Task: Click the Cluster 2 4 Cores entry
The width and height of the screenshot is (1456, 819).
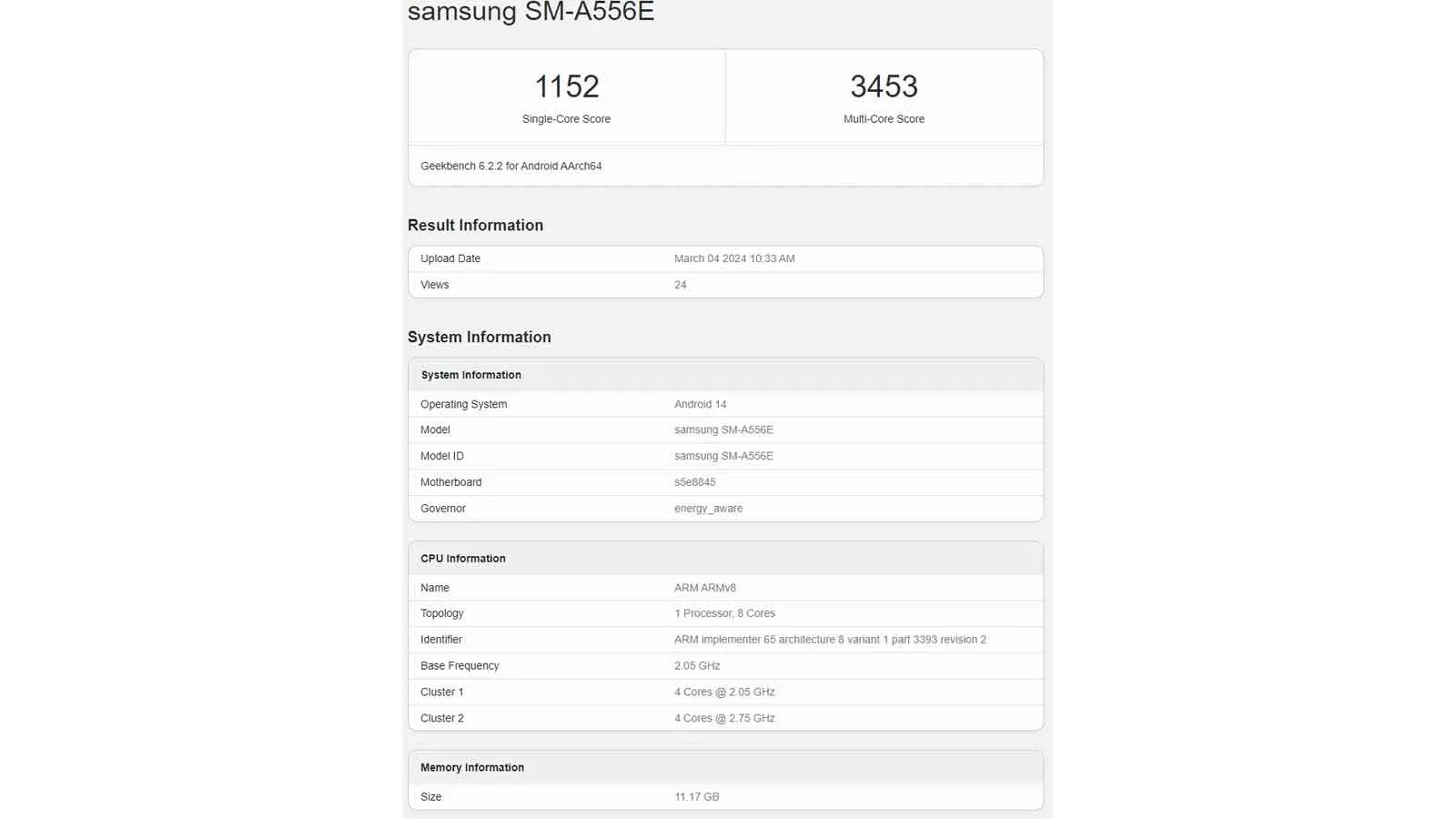Action: tap(724, 718)
